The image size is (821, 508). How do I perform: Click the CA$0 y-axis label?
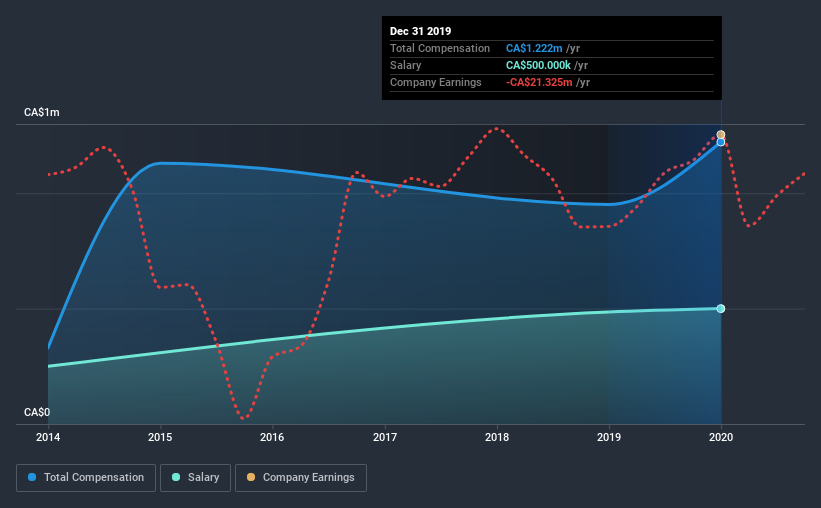tap(37, 412)
